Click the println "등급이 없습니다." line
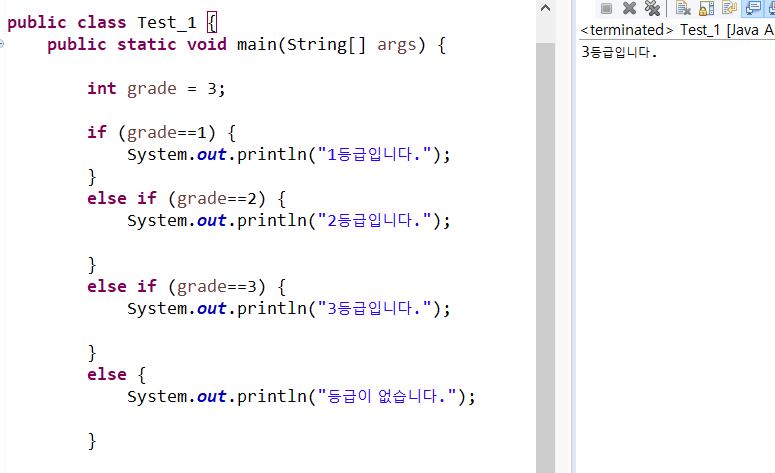 point(301,396)
